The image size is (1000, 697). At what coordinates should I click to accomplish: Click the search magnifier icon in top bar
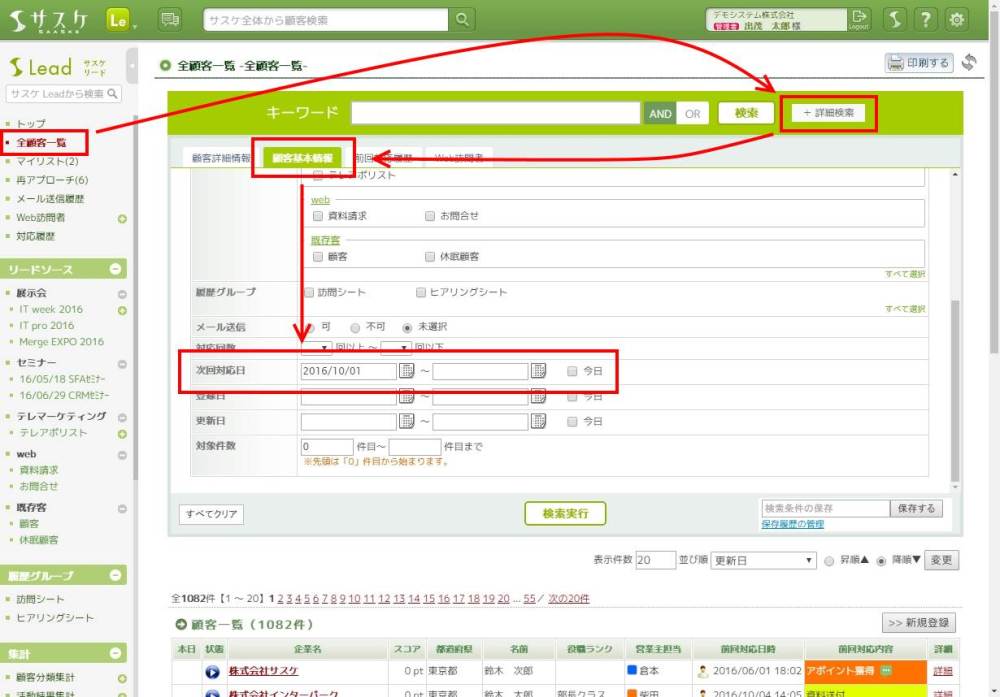tap(461, 19)
